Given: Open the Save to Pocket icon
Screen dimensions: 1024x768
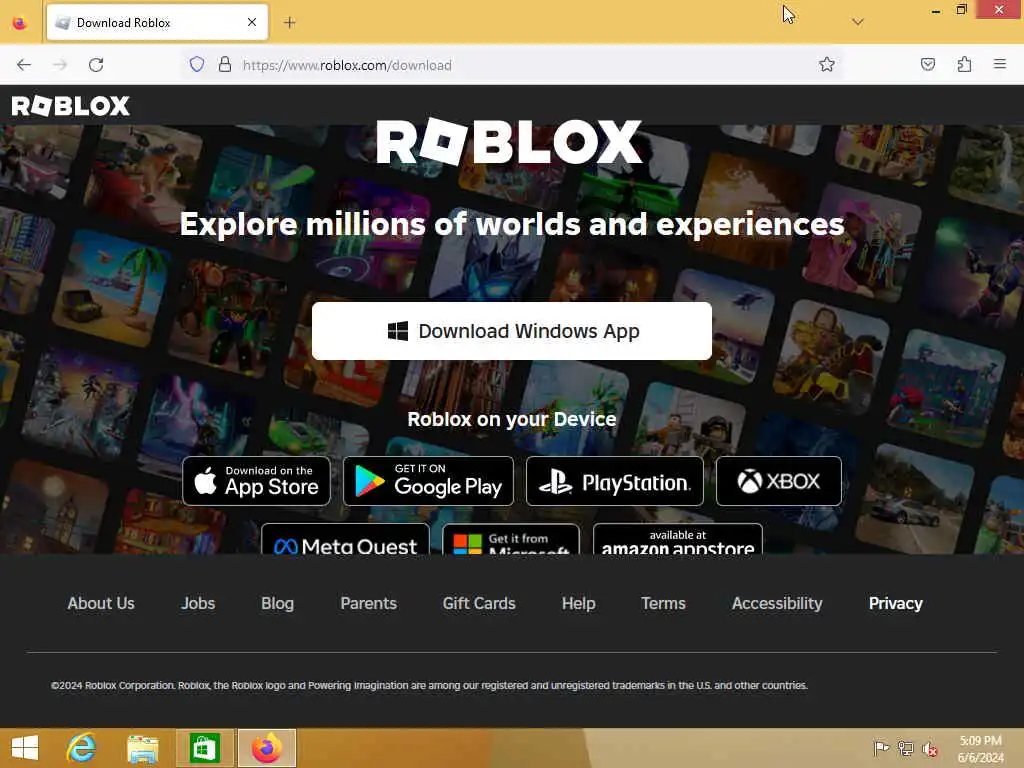Looking at the screenshot, I should [x=928, y=64].
